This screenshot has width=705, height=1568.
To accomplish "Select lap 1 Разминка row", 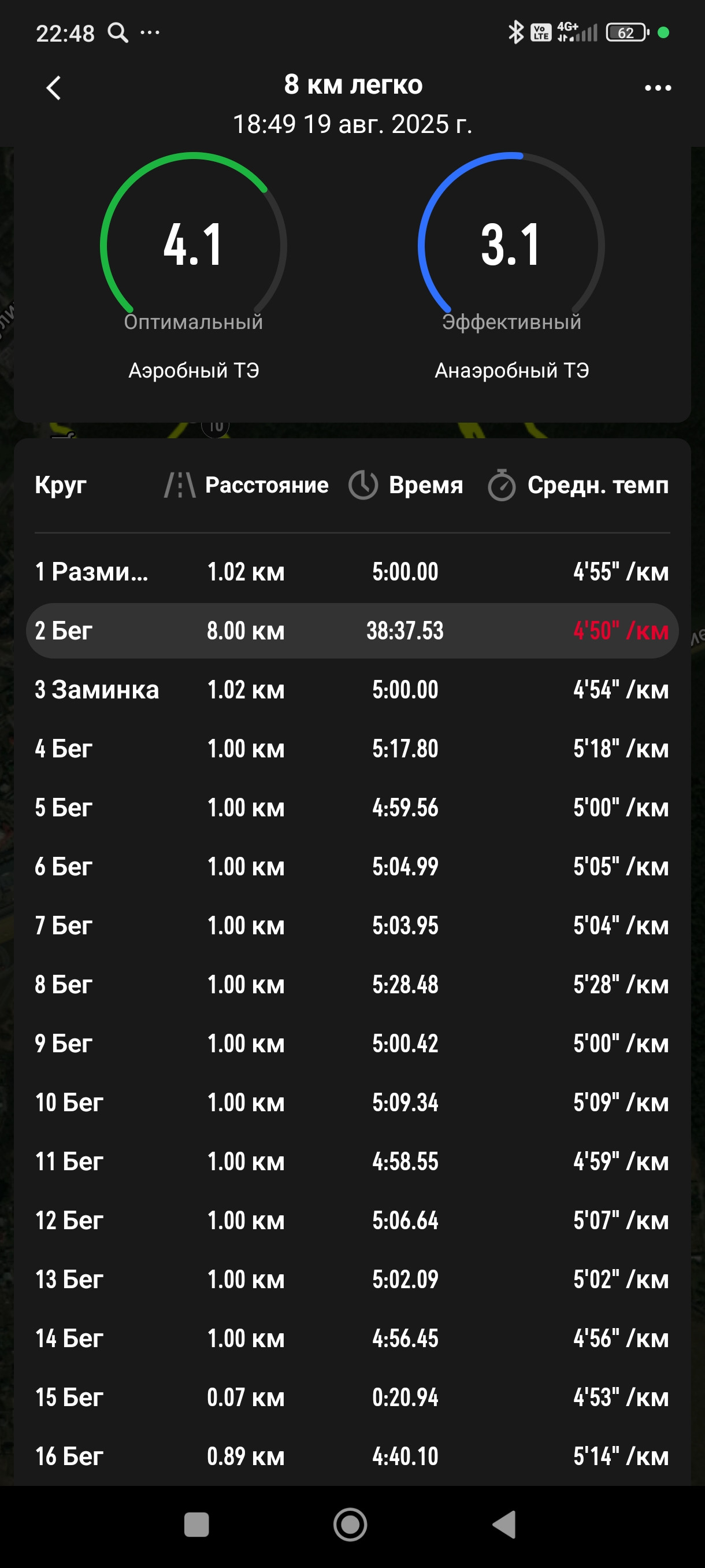I will [352, 572].
